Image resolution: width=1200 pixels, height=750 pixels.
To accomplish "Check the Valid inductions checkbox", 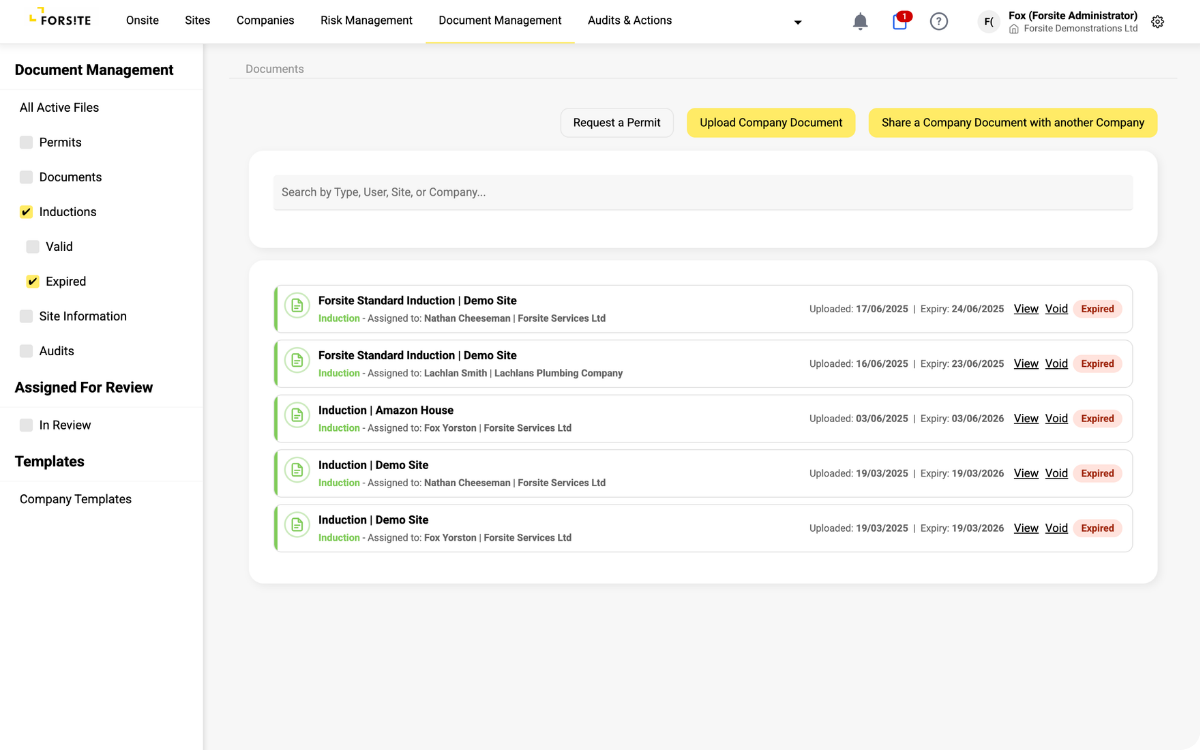I will (x=33, y=247).
